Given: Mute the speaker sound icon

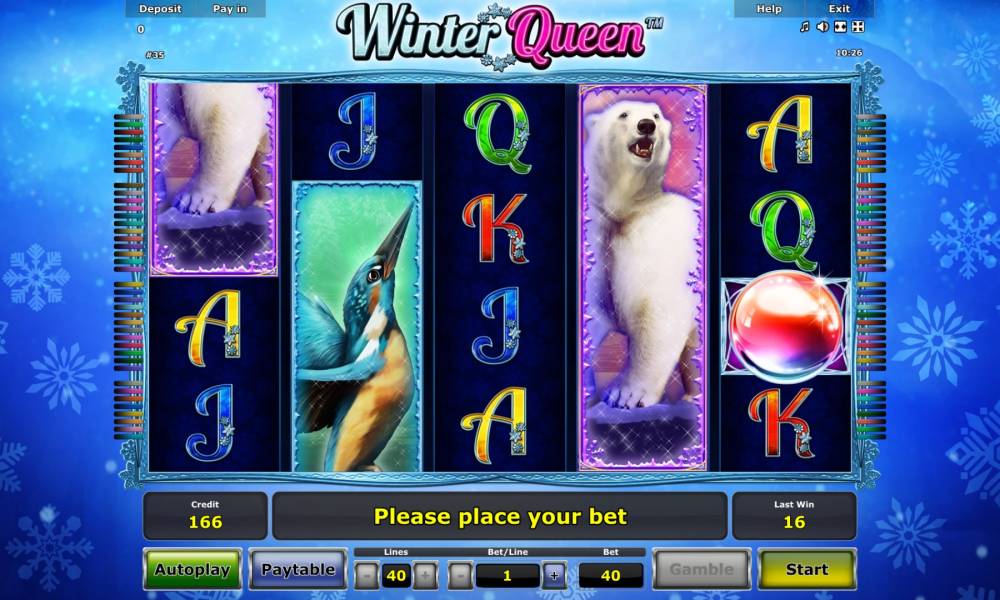Looking at the screenshot, I should tap(823, 27).
